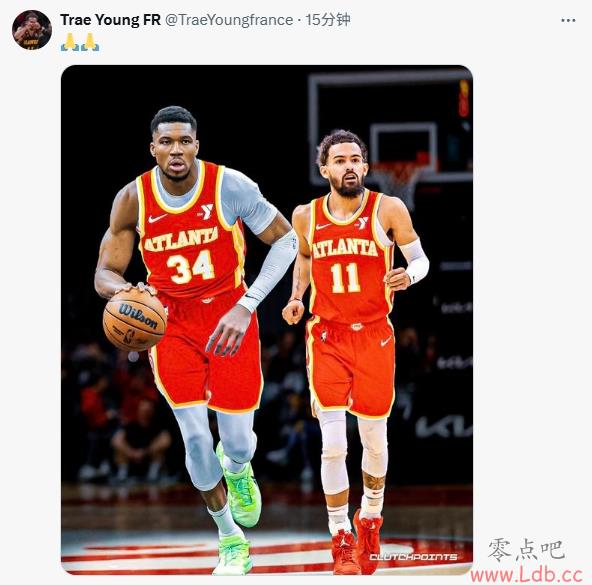The image size is (592, 585).
Task: Open the @TraeYoungfrance handle link
Action: point(229,20)
